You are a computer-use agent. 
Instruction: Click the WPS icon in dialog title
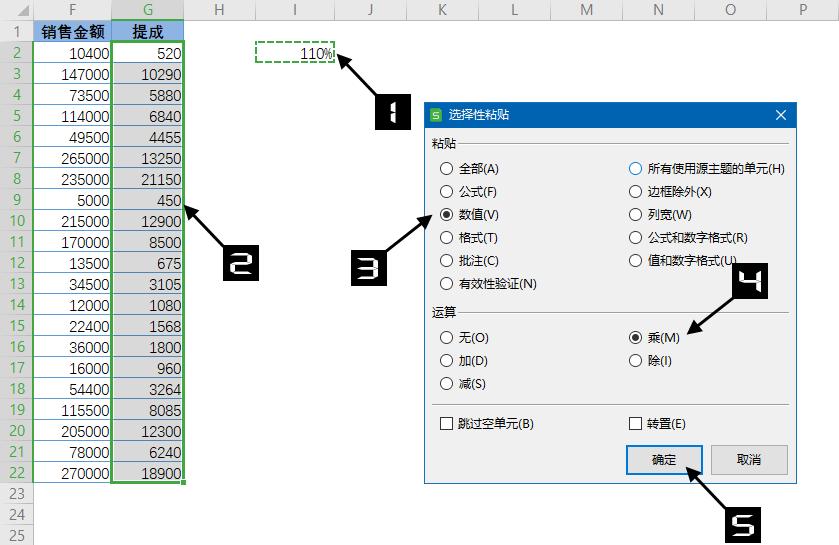coord(436,115)
